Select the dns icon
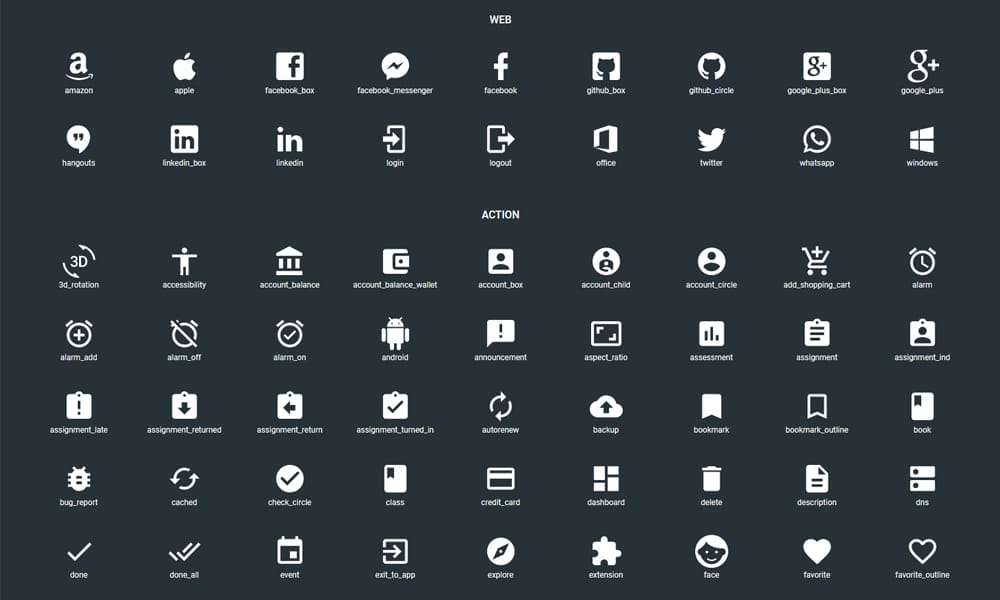This screenshot has width=1000, height=600. pyautogui.click(x=922, y=479)
